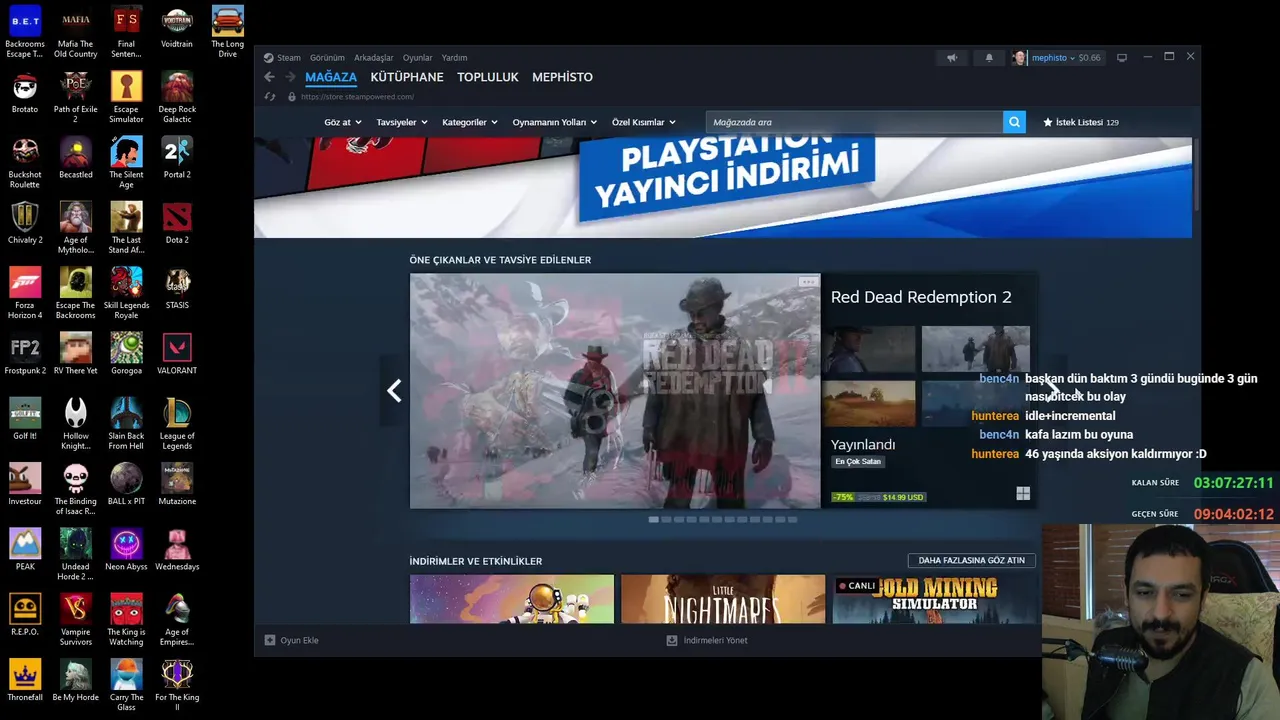The height and width of the screenshot is (720, 1280).
Task: Click DAHA FAZLASINA GÖZ ATIN button
Action: click(971, 561)
